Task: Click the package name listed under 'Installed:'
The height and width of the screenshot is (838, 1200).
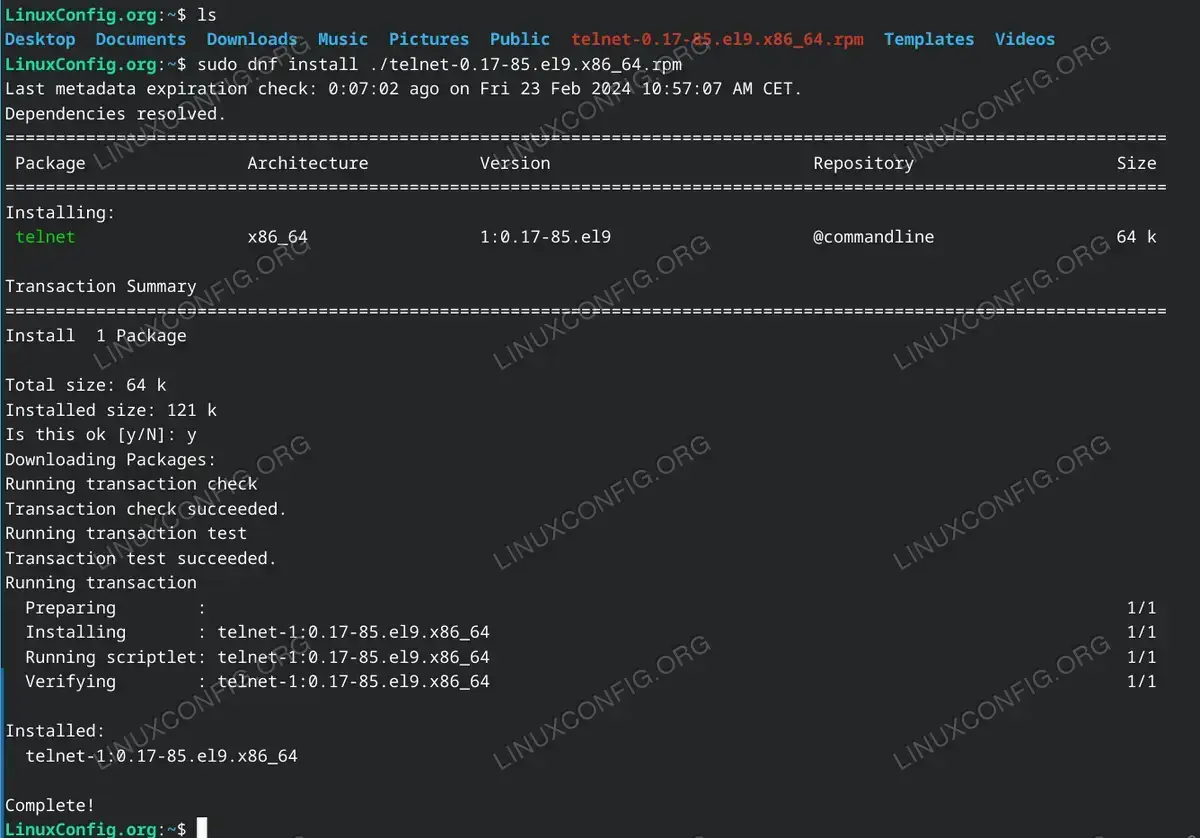Action: point(161,756)
